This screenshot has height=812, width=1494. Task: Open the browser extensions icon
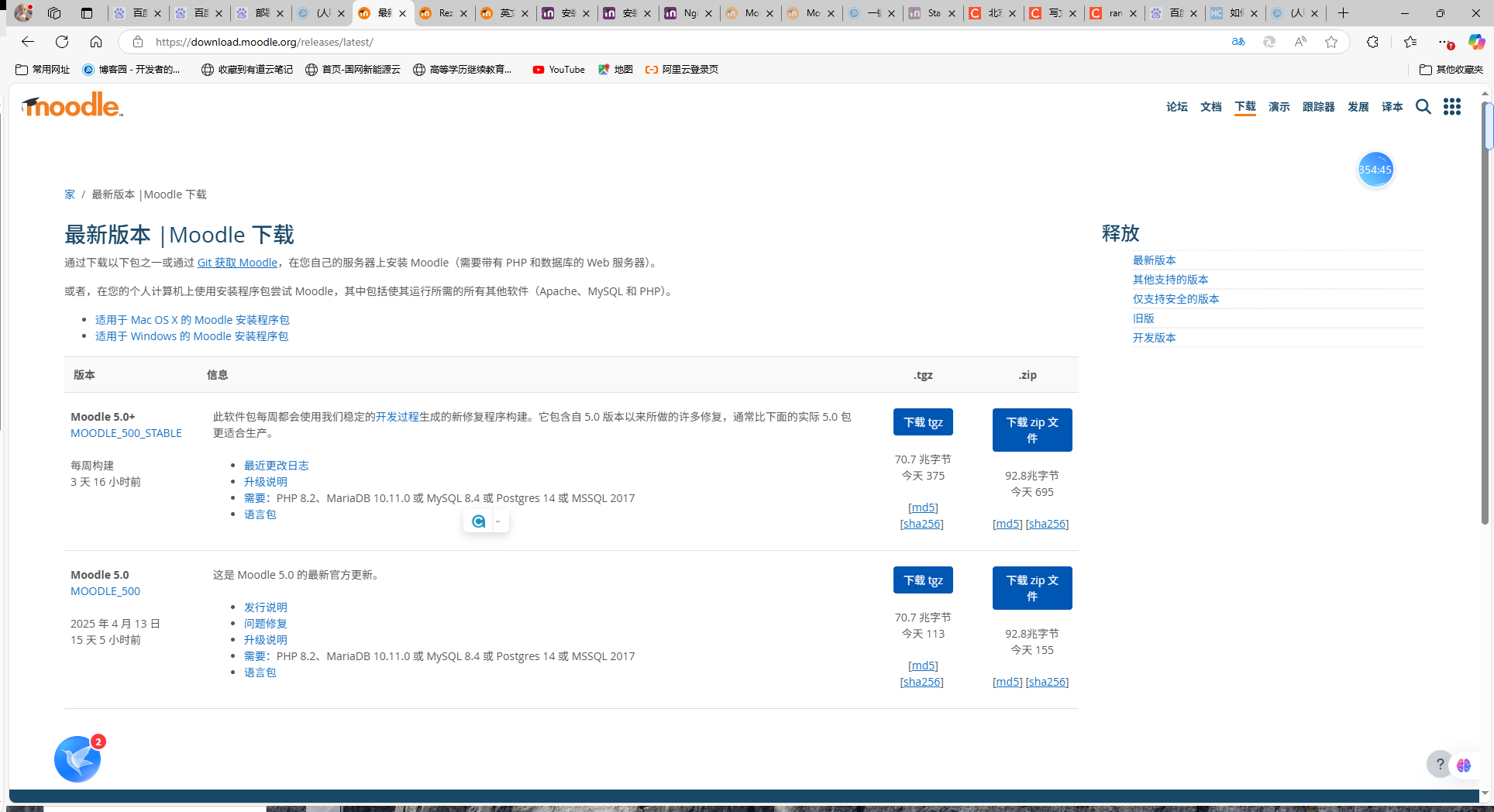click(1372, 42)
